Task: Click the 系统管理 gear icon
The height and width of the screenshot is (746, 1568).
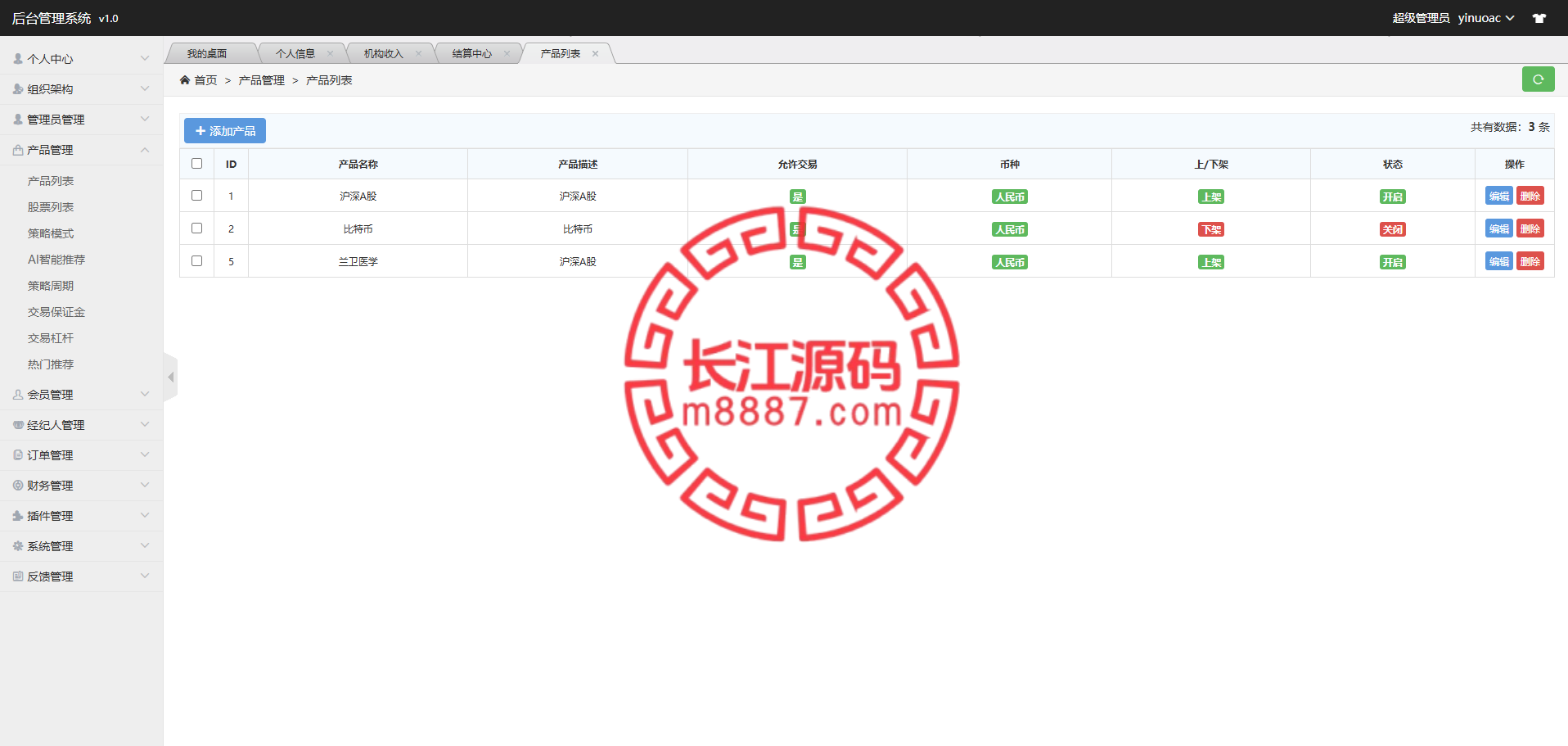Action: point(18,546)
